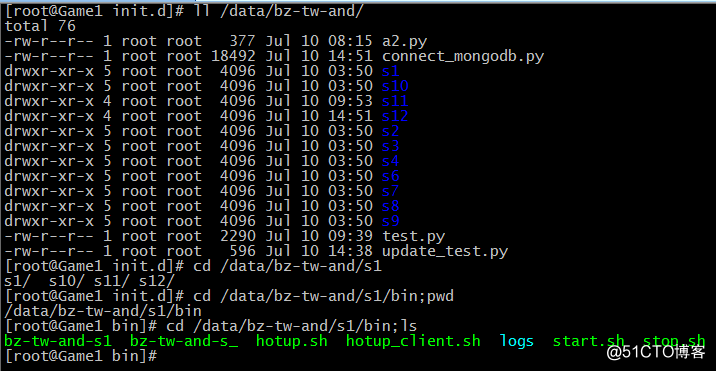Click the timestamp 14:38 on update_test.py row
Screen dimensions: 716x371
click(x=350, y=251)
